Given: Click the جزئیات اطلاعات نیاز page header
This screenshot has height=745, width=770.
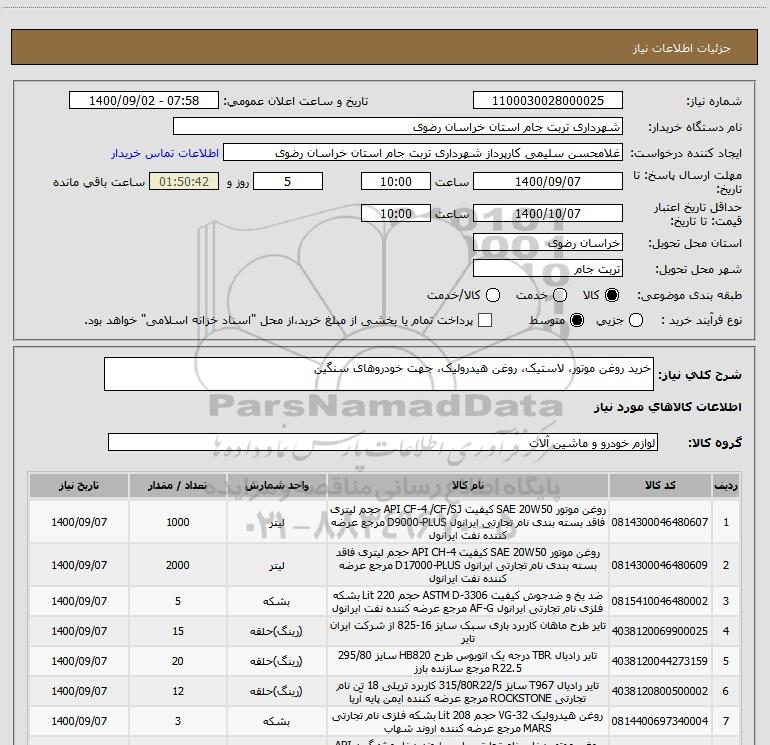Looking at the screenshot, I should [x=682, y=48].
